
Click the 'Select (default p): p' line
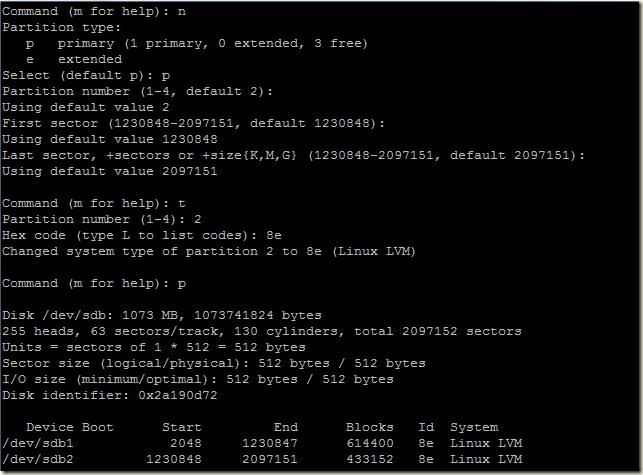coord(86,75)
